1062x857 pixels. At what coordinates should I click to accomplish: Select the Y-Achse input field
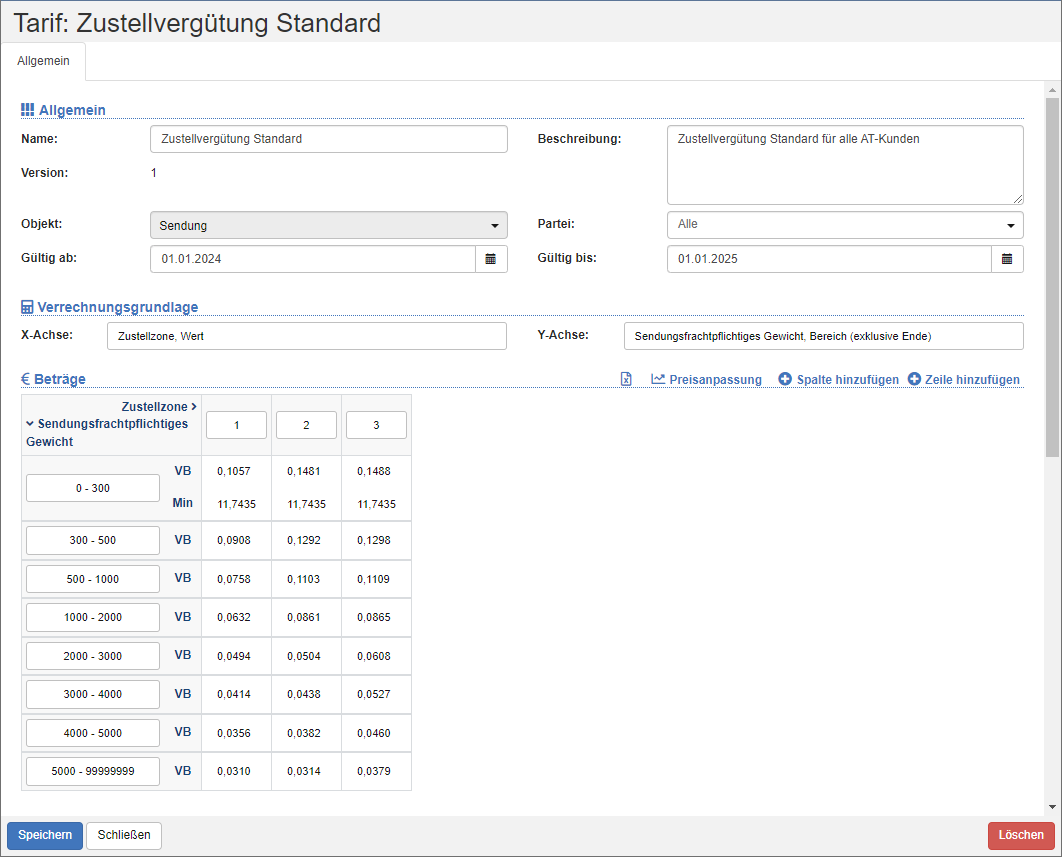pyautogui.click(x=822, y=336)
